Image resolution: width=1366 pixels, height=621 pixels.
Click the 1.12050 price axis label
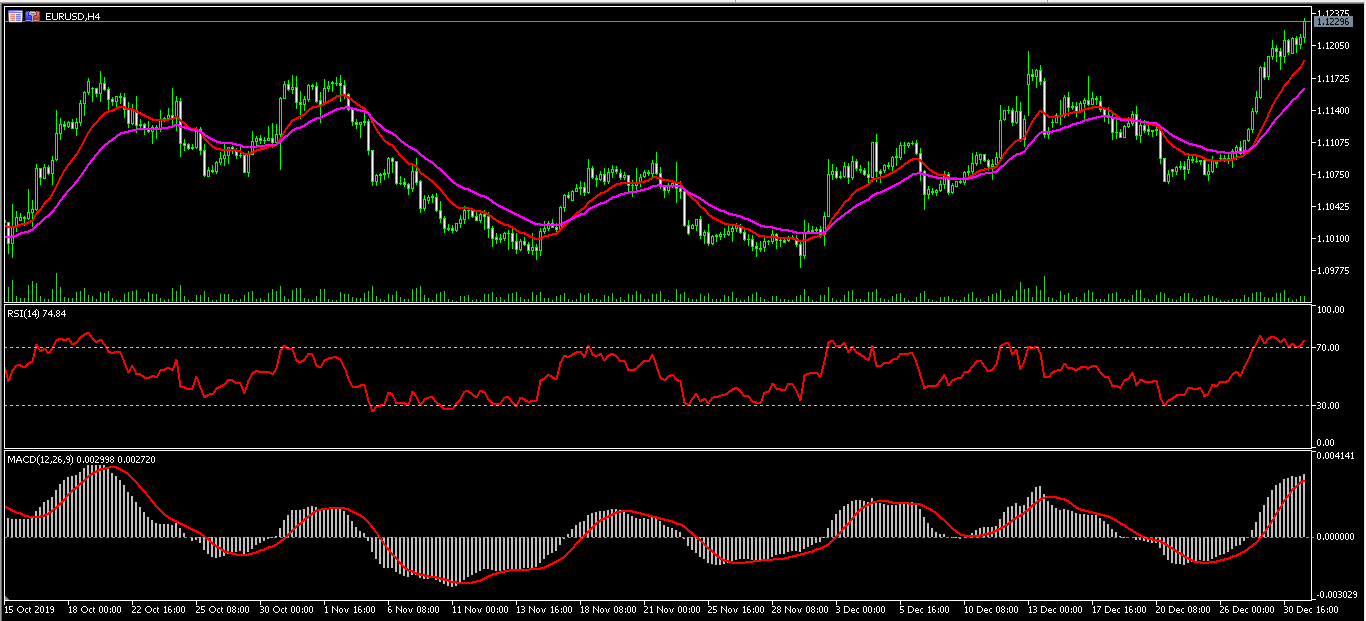[x=1332, y=46]
